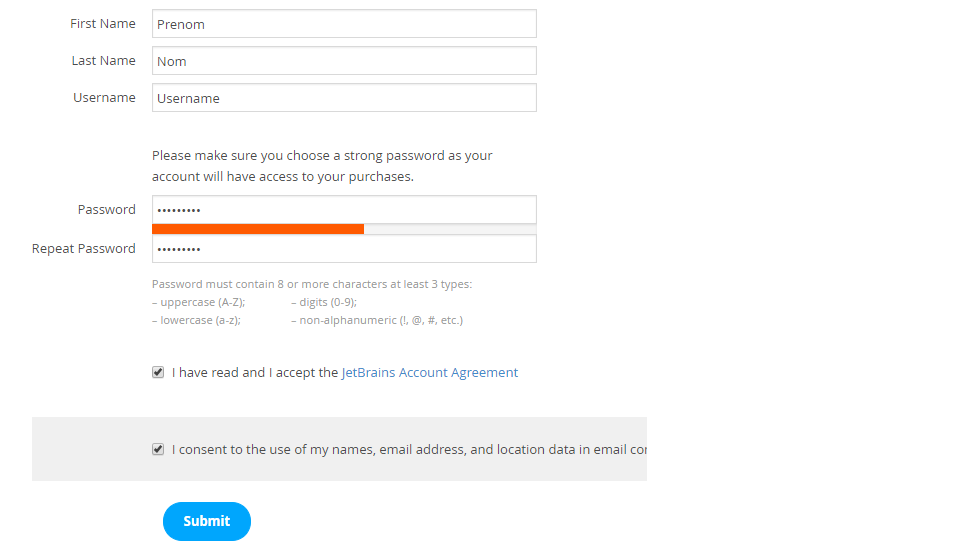Click the "Password must contain 8 or more" hint

312,284
